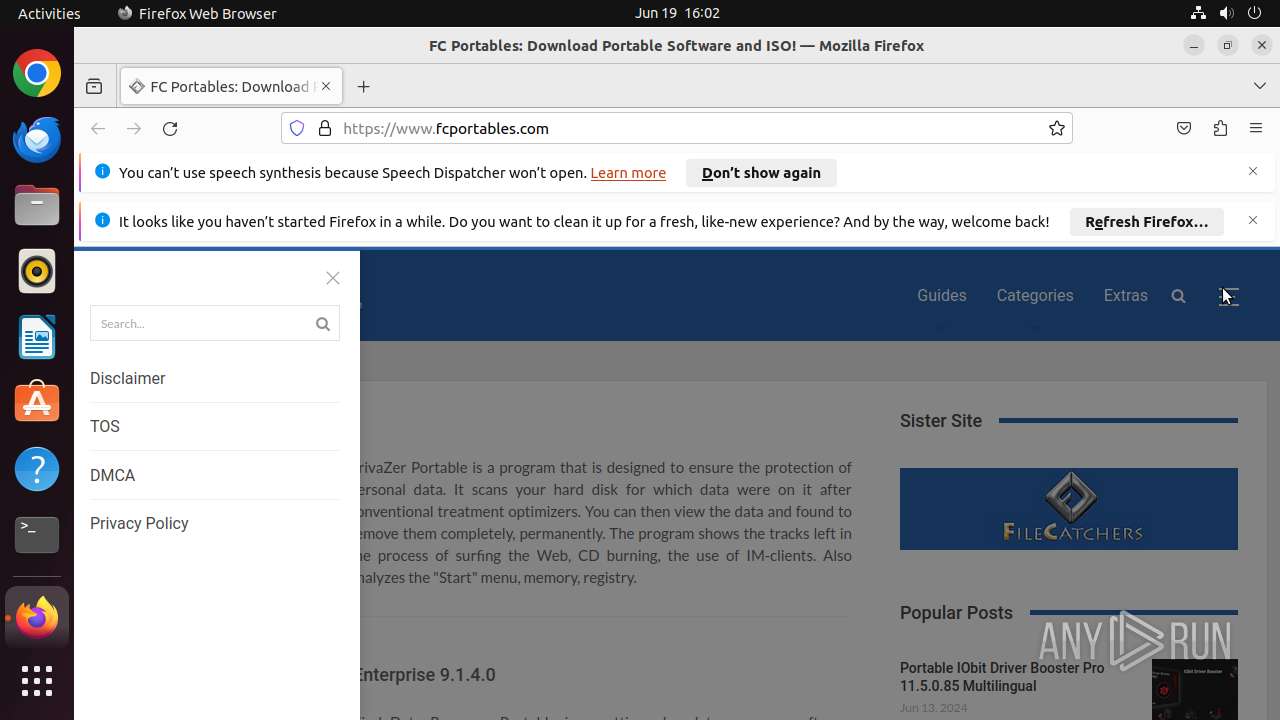Click the Learn more link
The image size is (1280, 720).
pos(628,173)
